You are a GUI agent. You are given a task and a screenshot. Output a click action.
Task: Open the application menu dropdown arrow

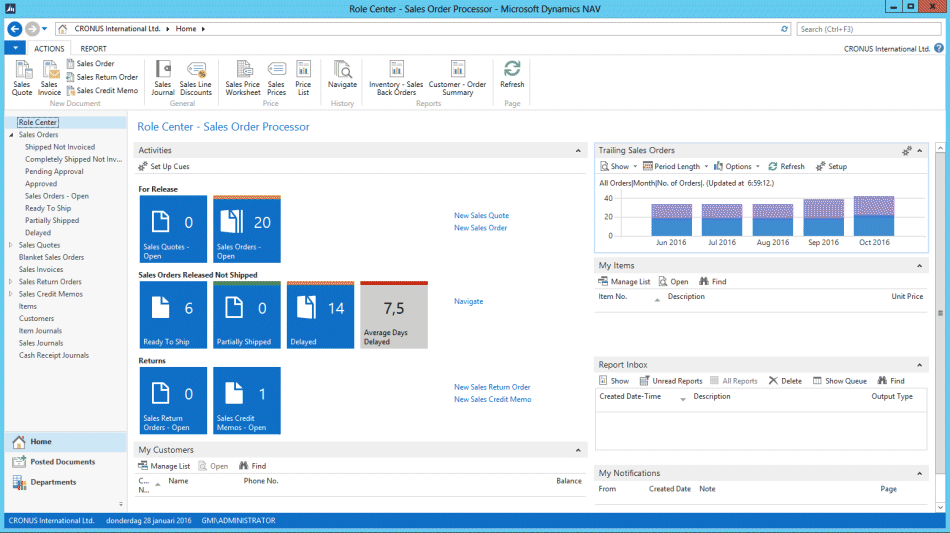15,48
